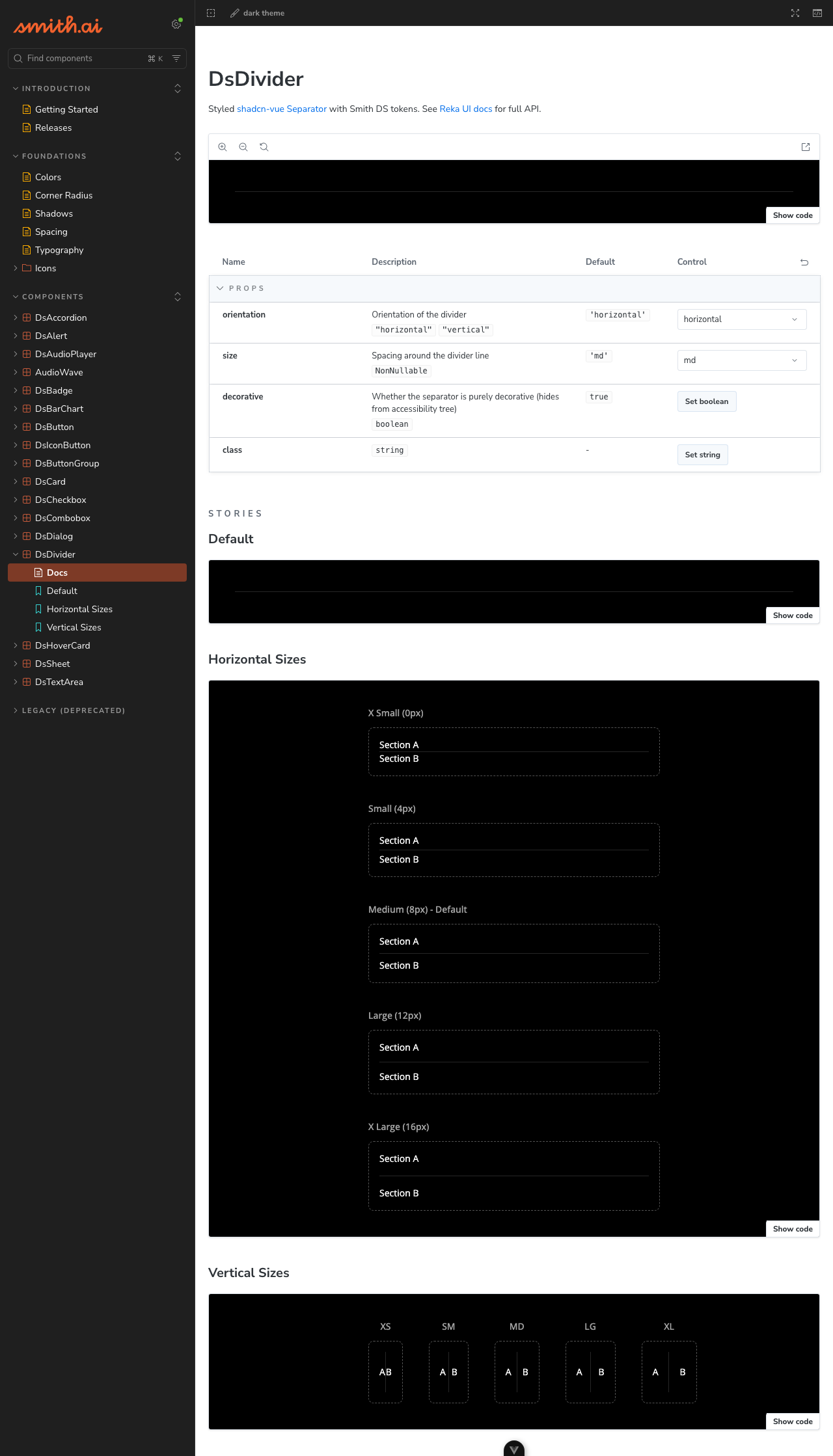Expand the DsHoverCard tree item

click(16, 645)
